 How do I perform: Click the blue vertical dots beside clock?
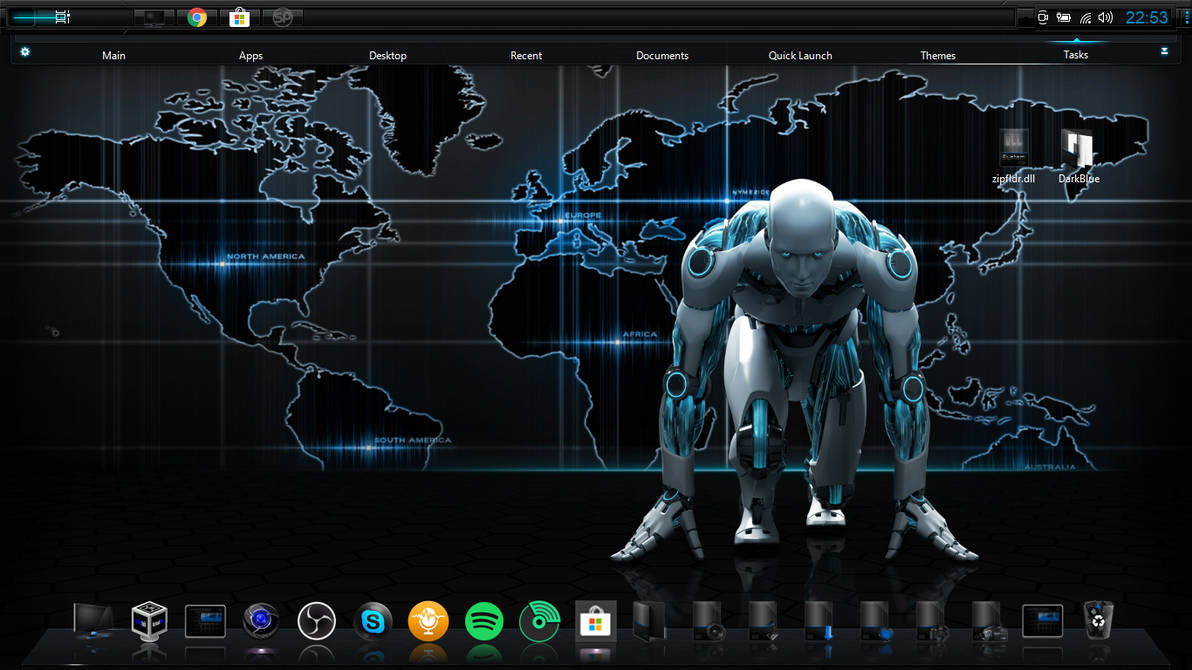pos(1186,17)
